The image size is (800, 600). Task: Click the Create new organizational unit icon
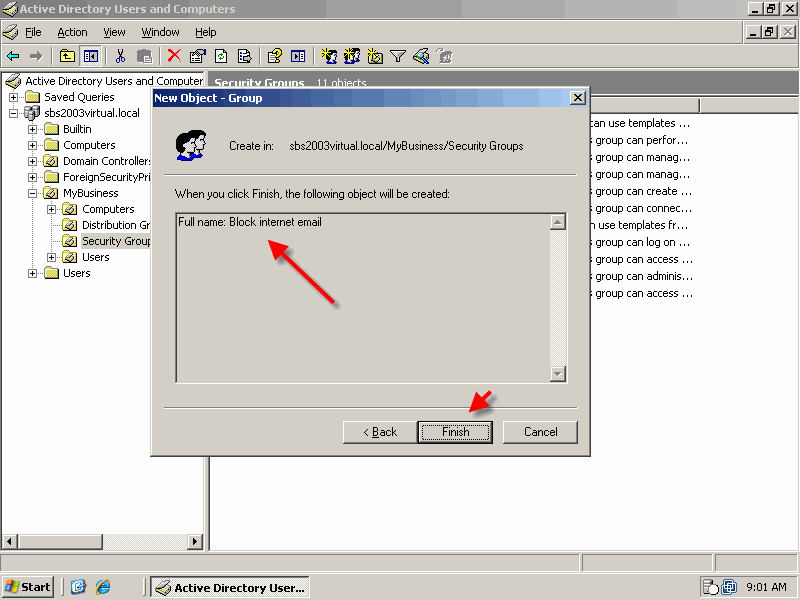click(x=375, y=56)
